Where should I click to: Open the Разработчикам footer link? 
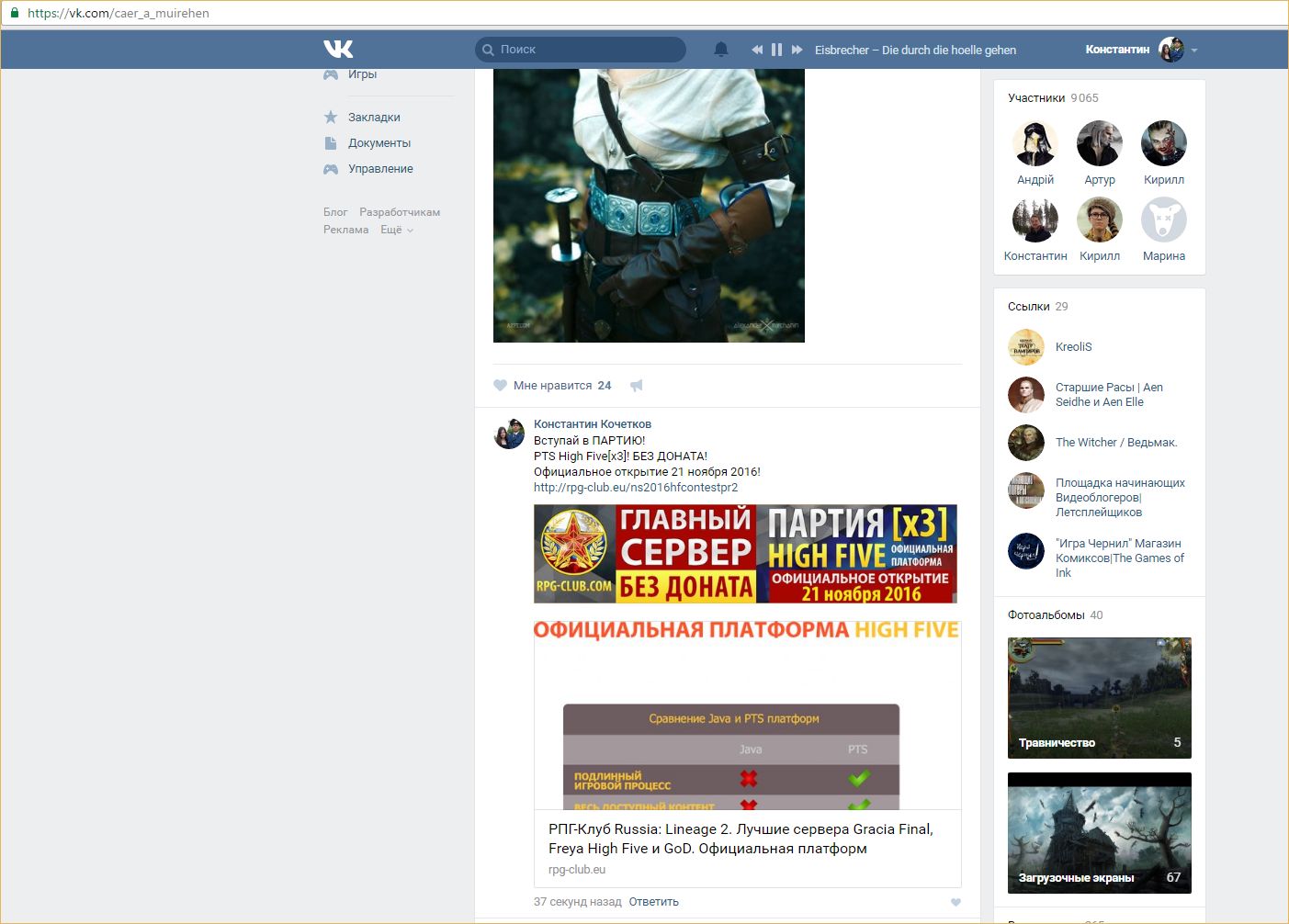[400, 212]
